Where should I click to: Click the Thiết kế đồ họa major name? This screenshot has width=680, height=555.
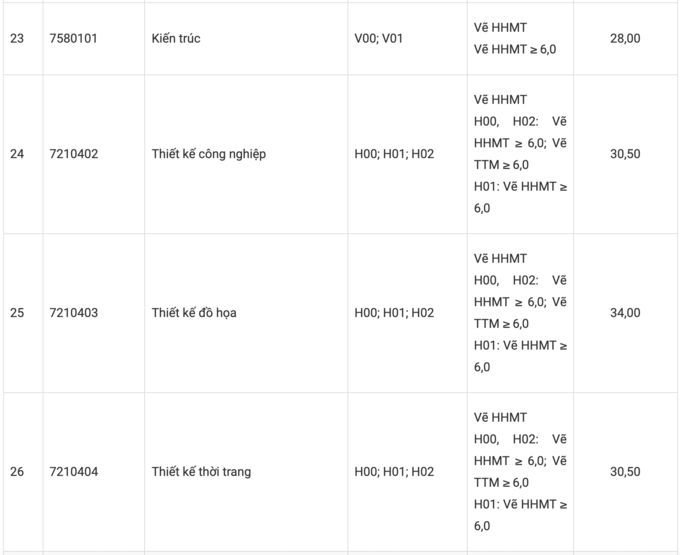[194, 313]
